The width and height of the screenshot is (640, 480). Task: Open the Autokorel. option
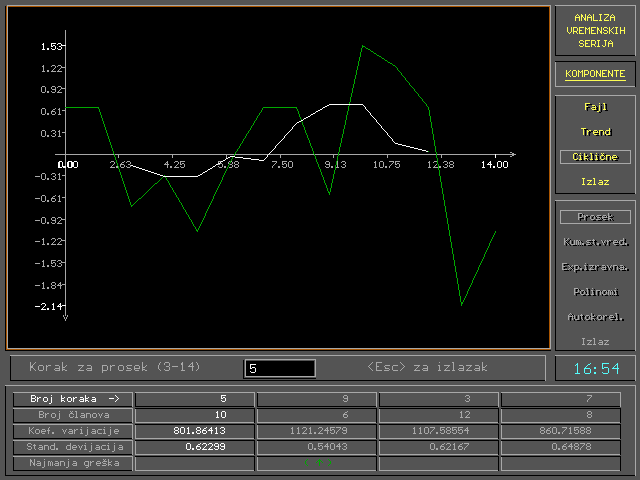(595, 317)
